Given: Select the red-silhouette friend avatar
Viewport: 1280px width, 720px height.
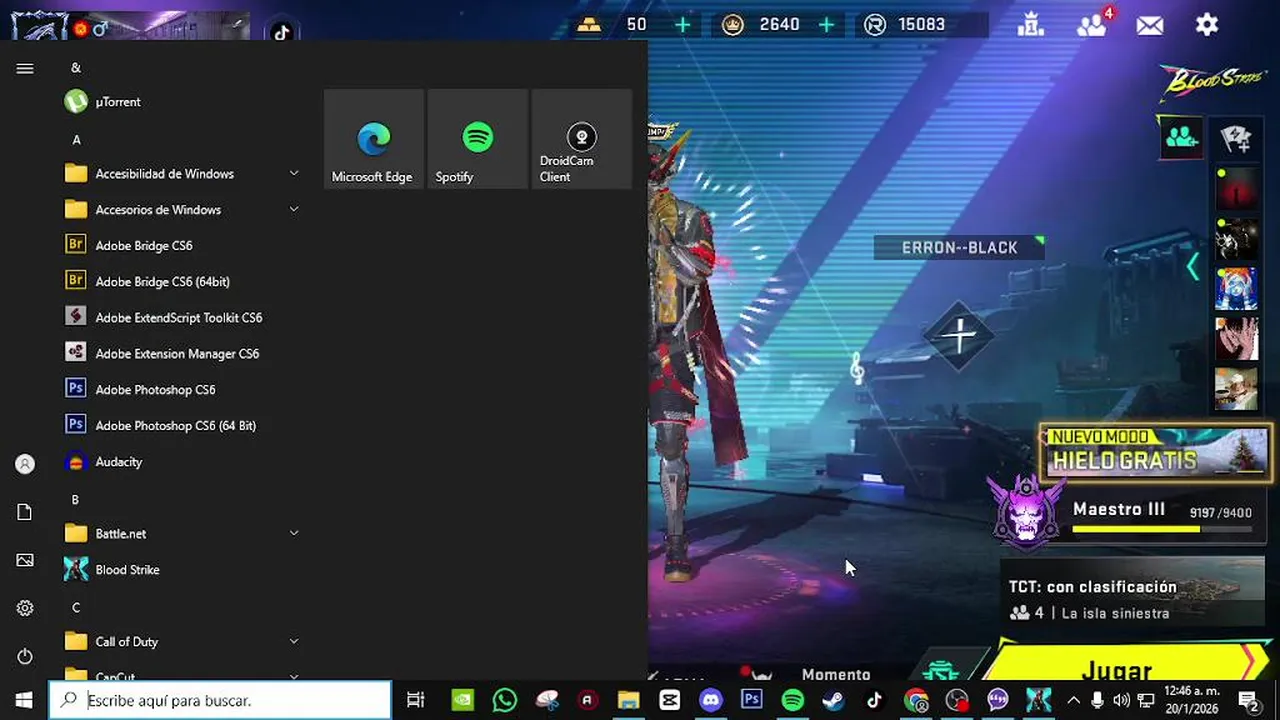Looking at the screenshot, I should coord(1236,189).
